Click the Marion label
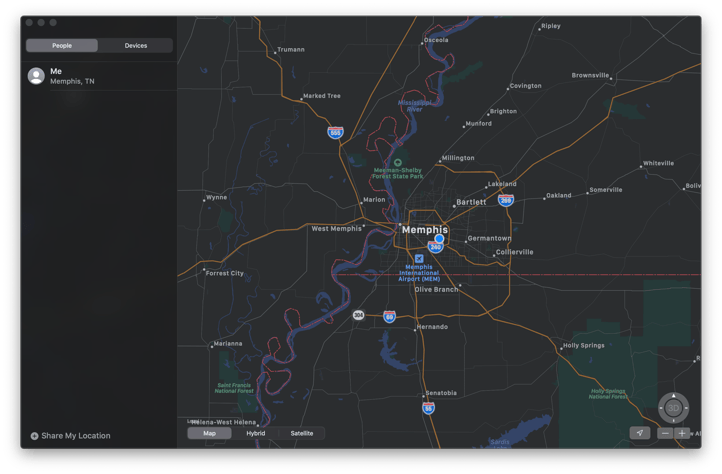 374,199
